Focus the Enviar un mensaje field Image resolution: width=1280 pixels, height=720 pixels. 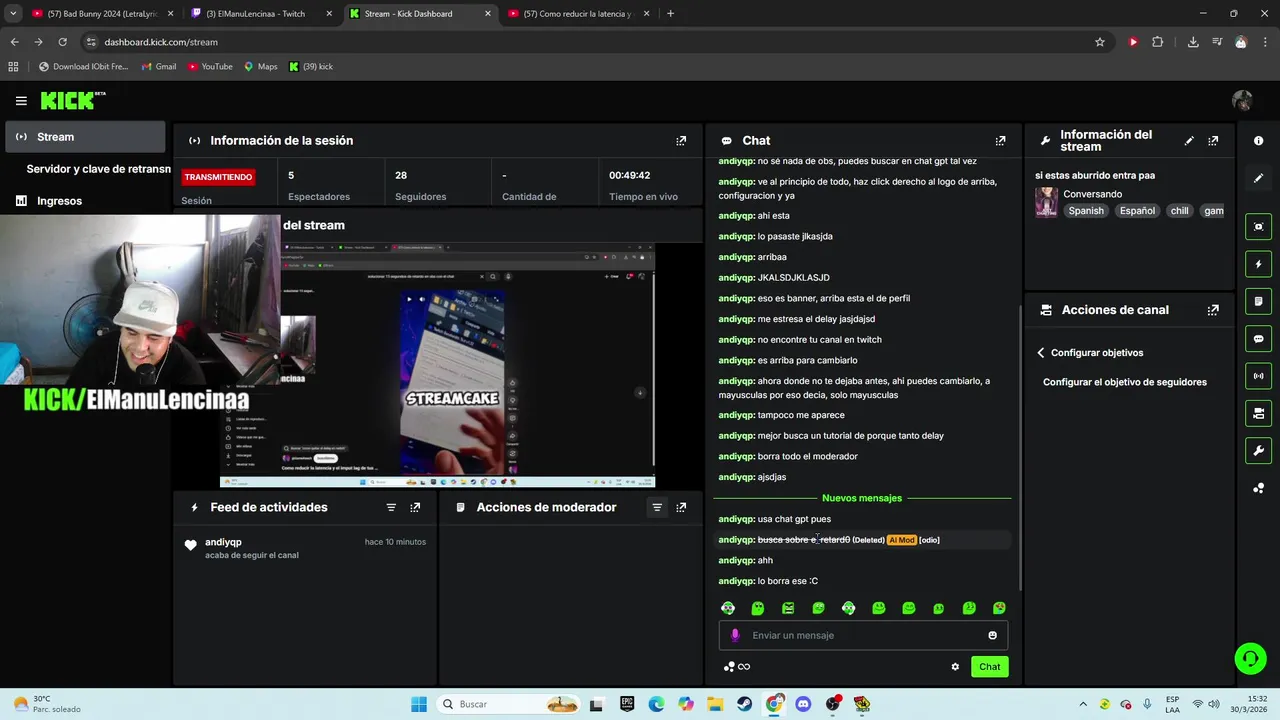[863, 635]
